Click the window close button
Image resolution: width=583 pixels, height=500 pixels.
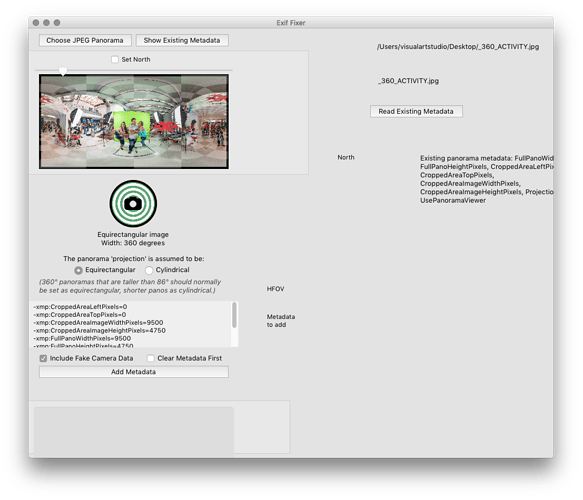[36, 23]
